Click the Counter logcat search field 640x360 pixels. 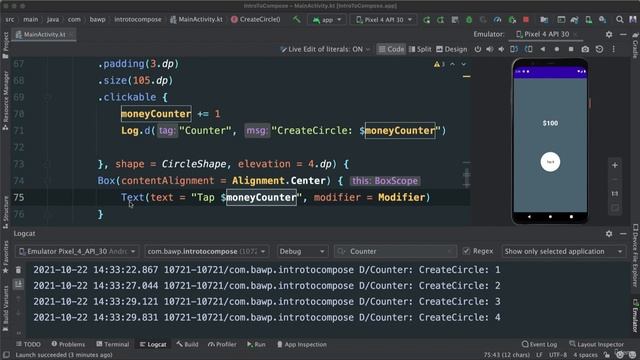click(x=395, y=251)
